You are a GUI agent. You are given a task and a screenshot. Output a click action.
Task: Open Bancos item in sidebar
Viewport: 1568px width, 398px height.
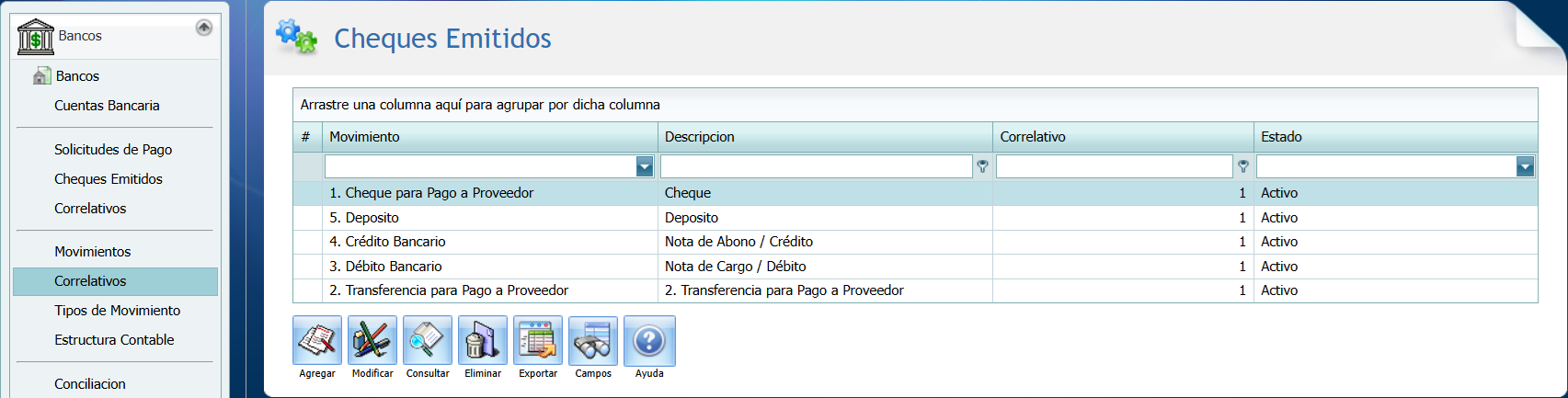coord(77,76)
